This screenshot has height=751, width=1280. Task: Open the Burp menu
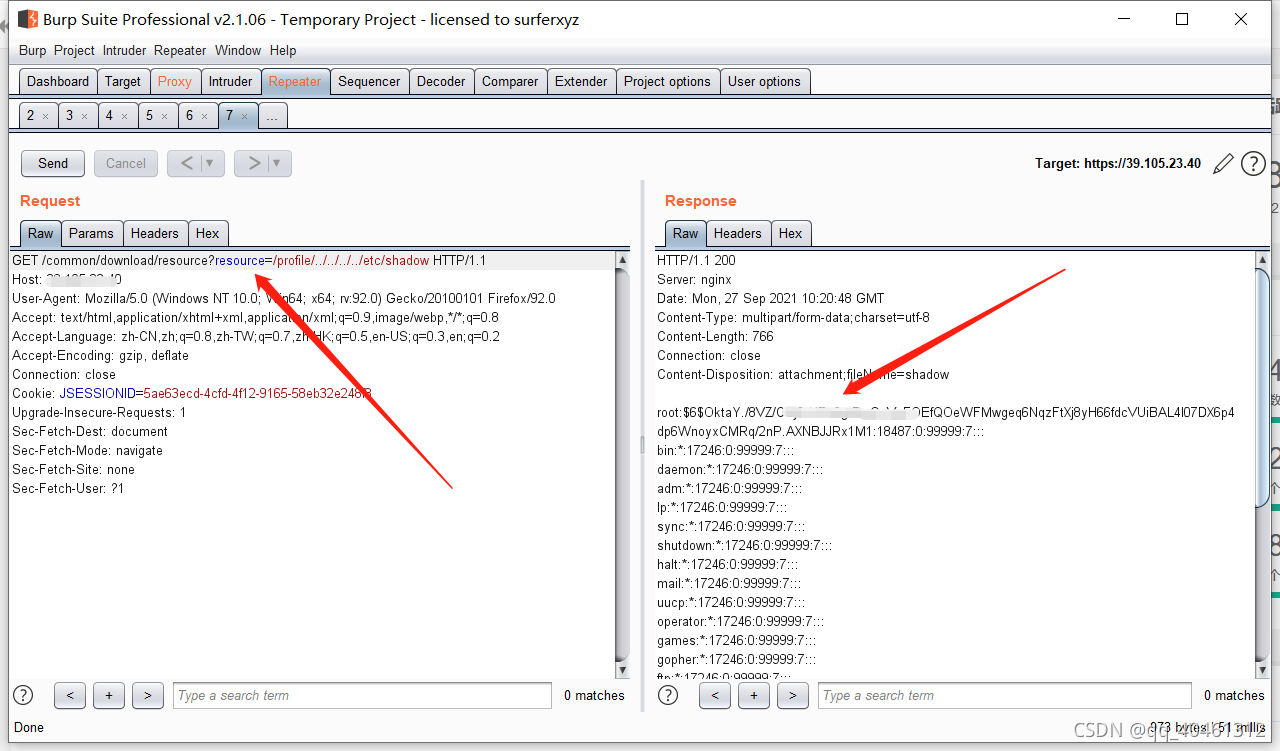pos(32,50)
